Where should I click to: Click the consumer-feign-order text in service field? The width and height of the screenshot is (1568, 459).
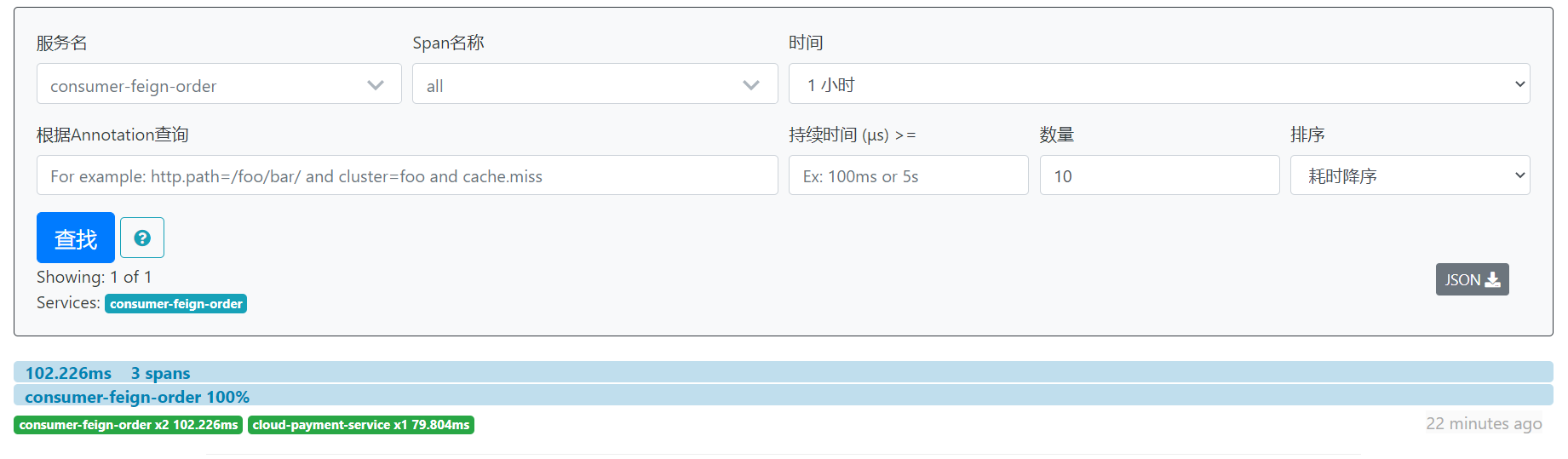(x=133, y=86)
